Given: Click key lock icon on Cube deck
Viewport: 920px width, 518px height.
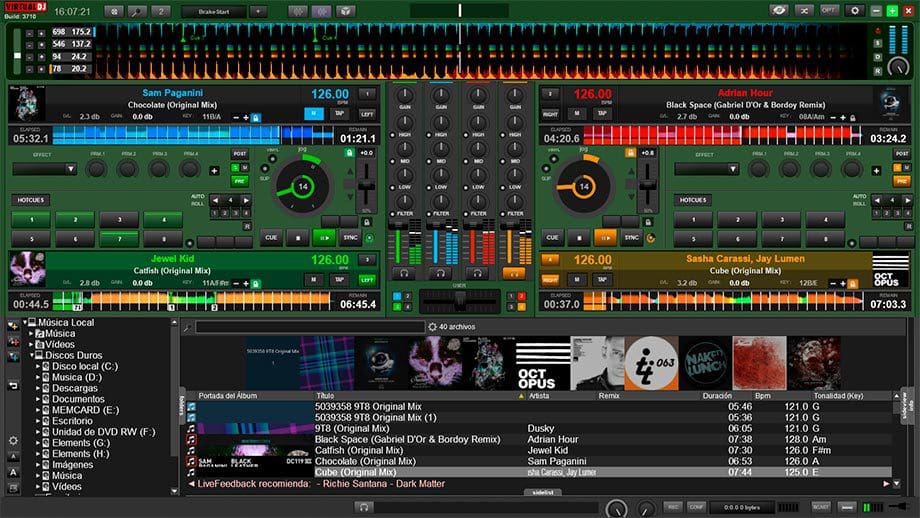Looking at the screenshot, I should pyautogui.click(x=853, y=283).
